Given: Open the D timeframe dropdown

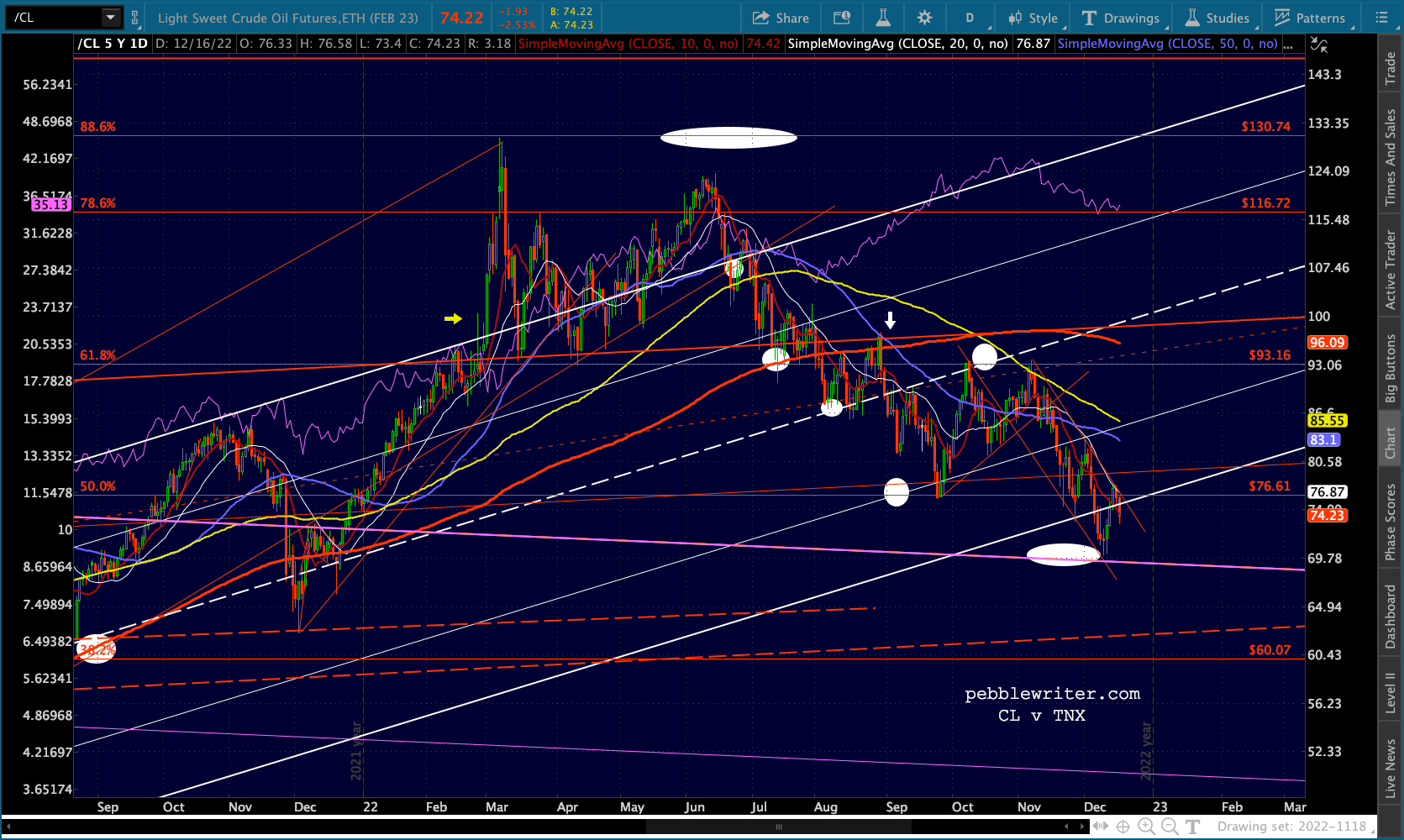Looking at the screenshot, I should pos(970,18).
